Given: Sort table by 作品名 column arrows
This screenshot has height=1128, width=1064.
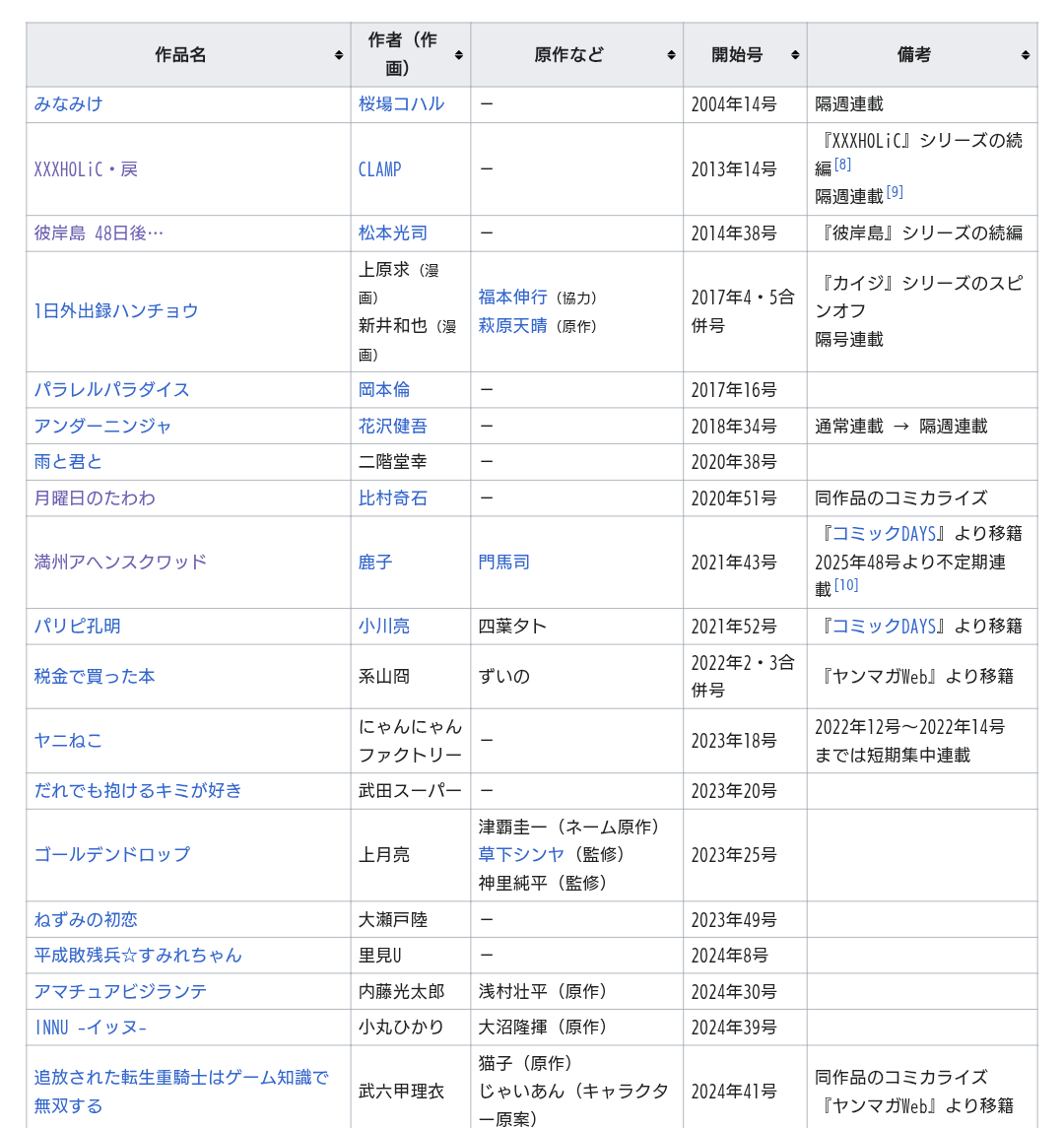Looking at the screenshot, I should [x=338, y=55].
